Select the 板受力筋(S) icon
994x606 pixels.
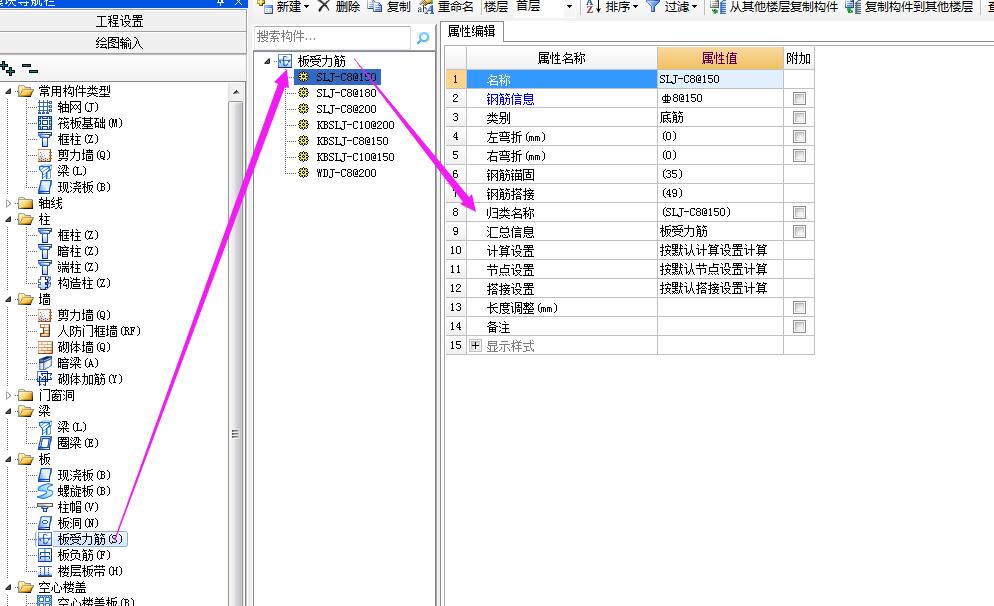(x=45, y=539)
